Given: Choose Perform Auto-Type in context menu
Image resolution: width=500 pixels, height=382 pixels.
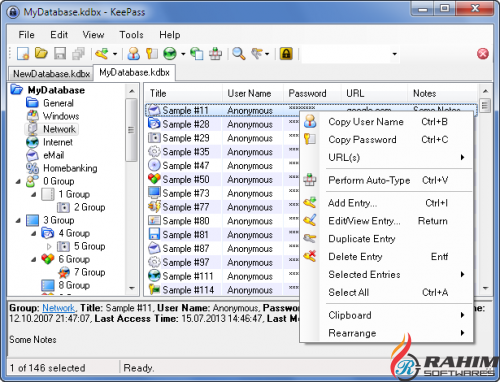Looking at the screenshot, I should click(x=387, y=180).
